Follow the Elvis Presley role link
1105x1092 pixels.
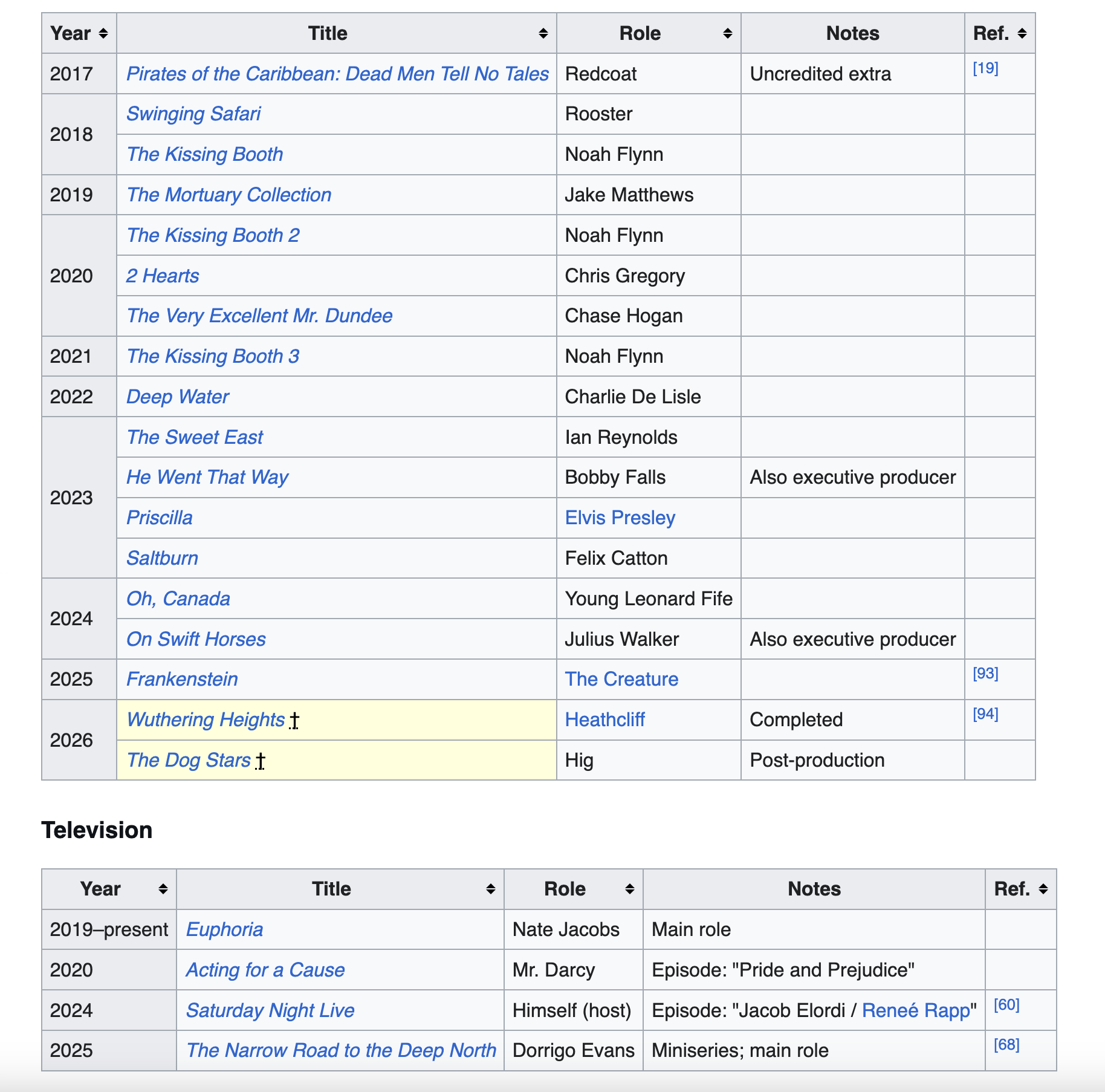(620, 518)
